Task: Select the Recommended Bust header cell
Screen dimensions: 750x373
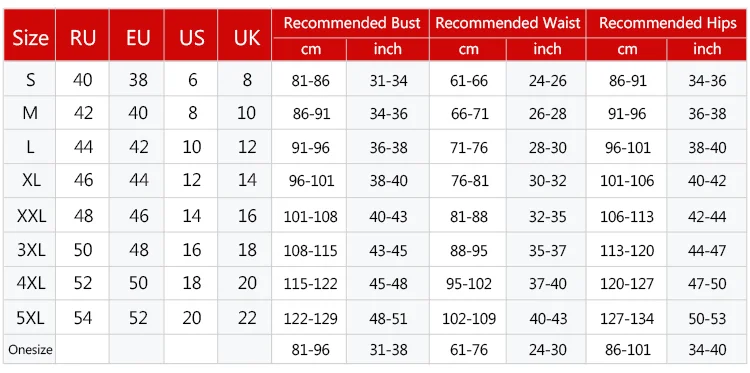Action: (x=351, y=23)
